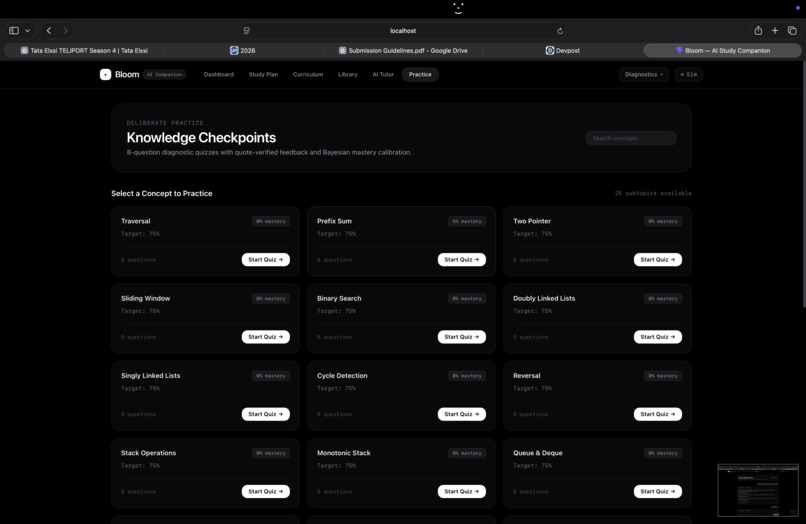Click the 'Select a Concept to Practice' heading

pyautogui.click(x=161, y=193)
